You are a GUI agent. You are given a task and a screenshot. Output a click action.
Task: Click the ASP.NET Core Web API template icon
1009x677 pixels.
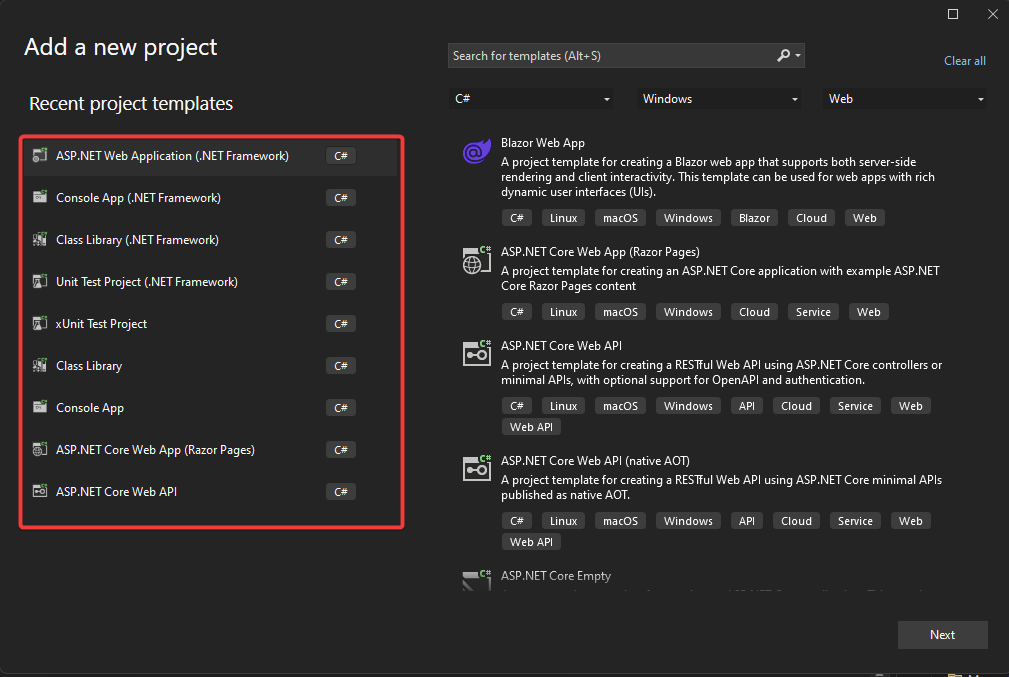coord(475,353)
